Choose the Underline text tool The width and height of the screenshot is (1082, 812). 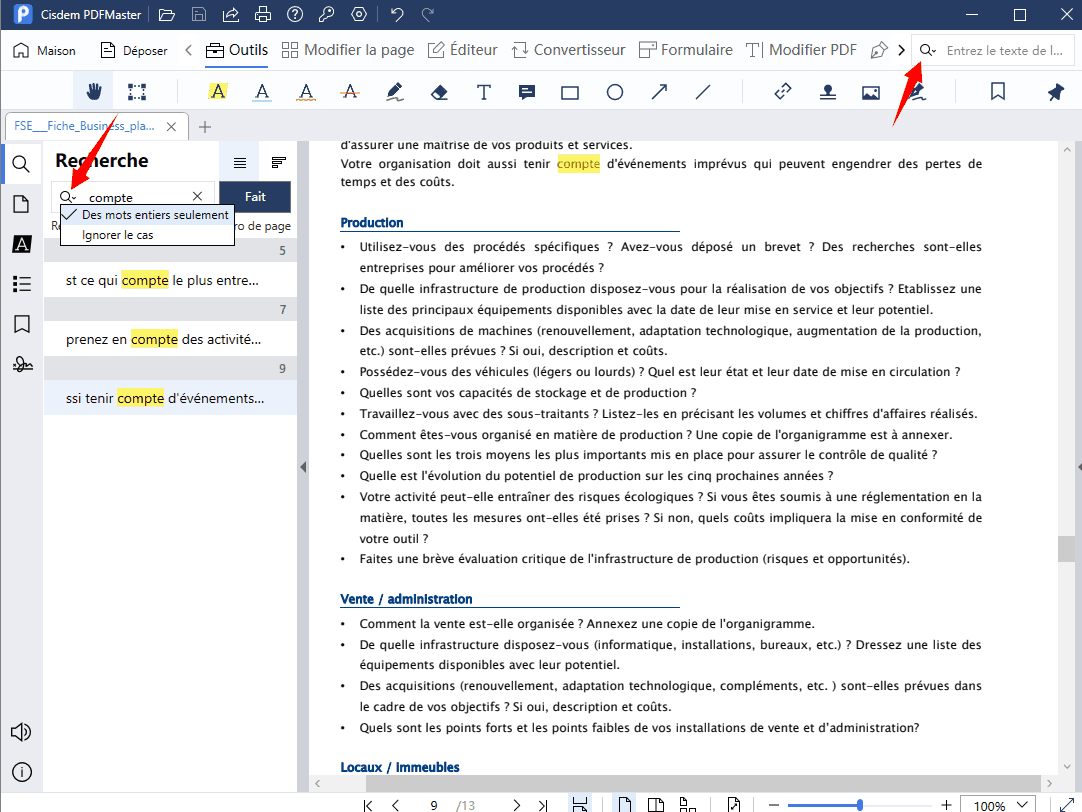(262, 91)
